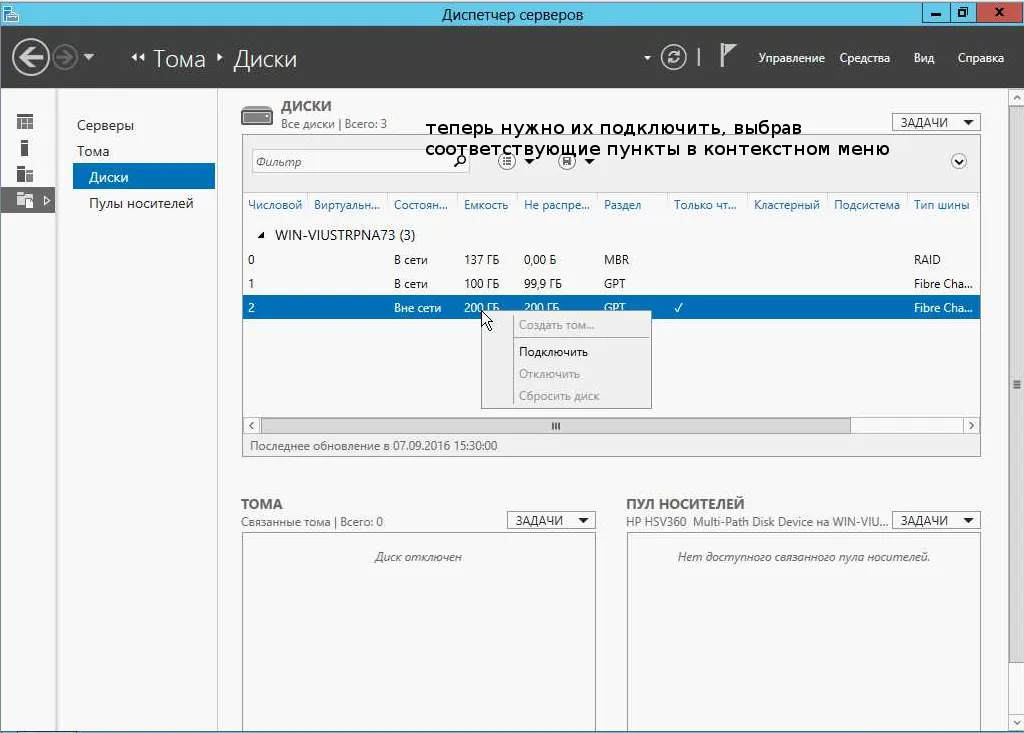Select the Local Server icon in sidebar
This screenshot has width=1024, height=733.
[25, 148]
